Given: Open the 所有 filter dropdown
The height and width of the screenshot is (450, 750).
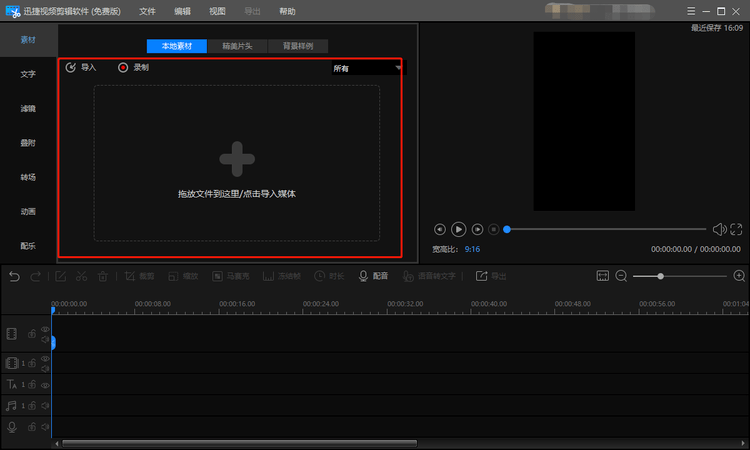Looking at the screenshot, I should point(367,68).
